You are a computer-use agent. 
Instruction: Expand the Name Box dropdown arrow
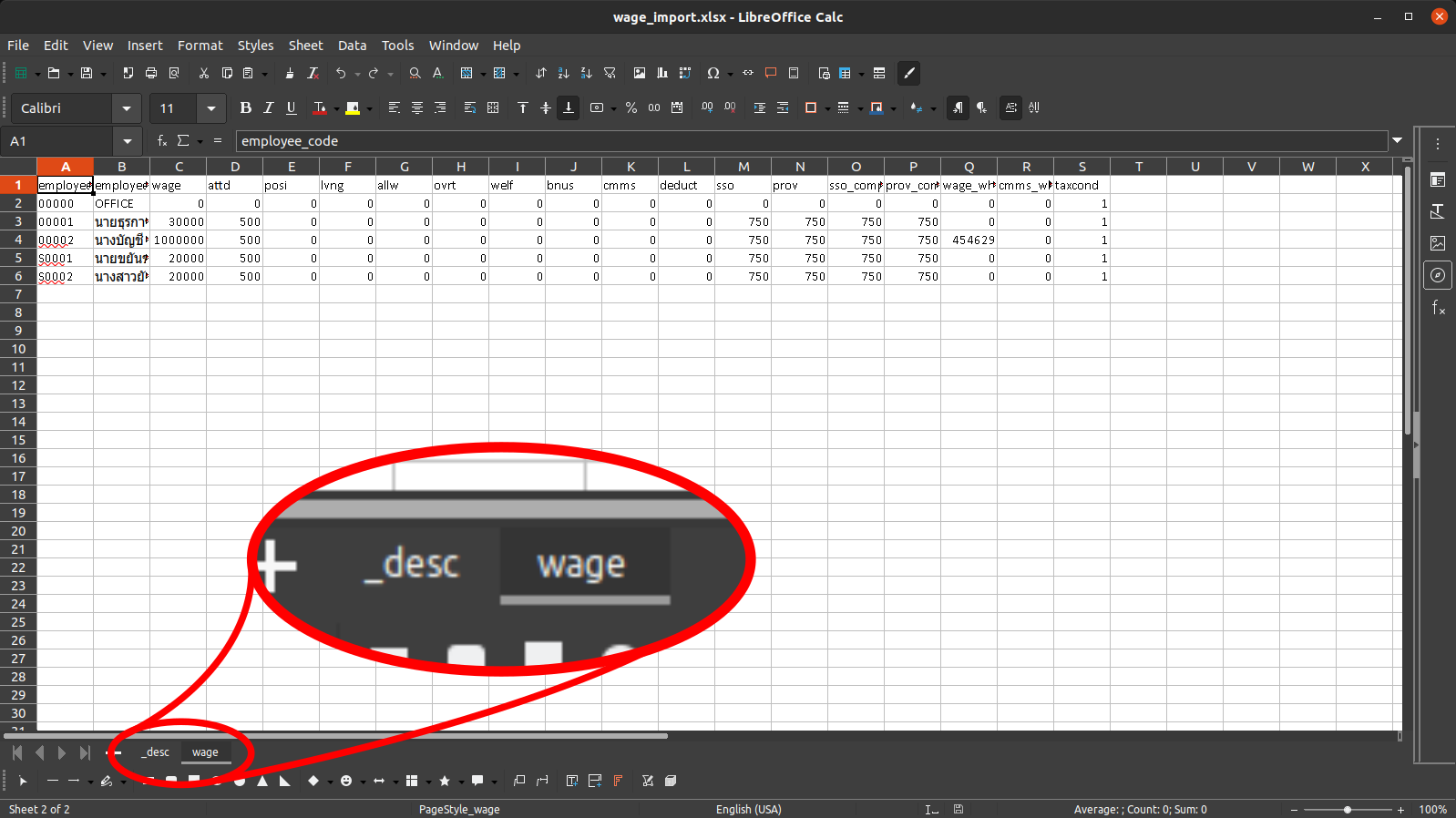(128, 141)
